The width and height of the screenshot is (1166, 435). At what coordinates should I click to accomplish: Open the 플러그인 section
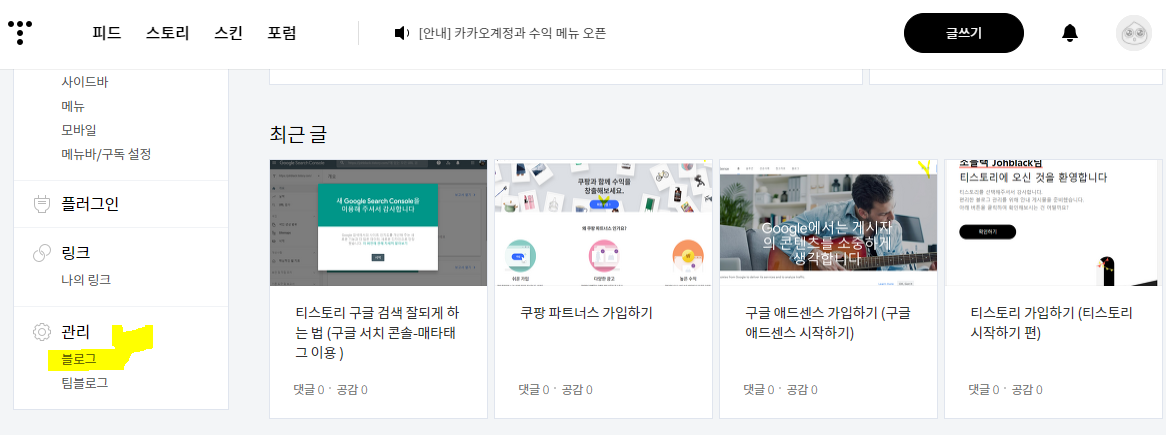tap(90, 204)
